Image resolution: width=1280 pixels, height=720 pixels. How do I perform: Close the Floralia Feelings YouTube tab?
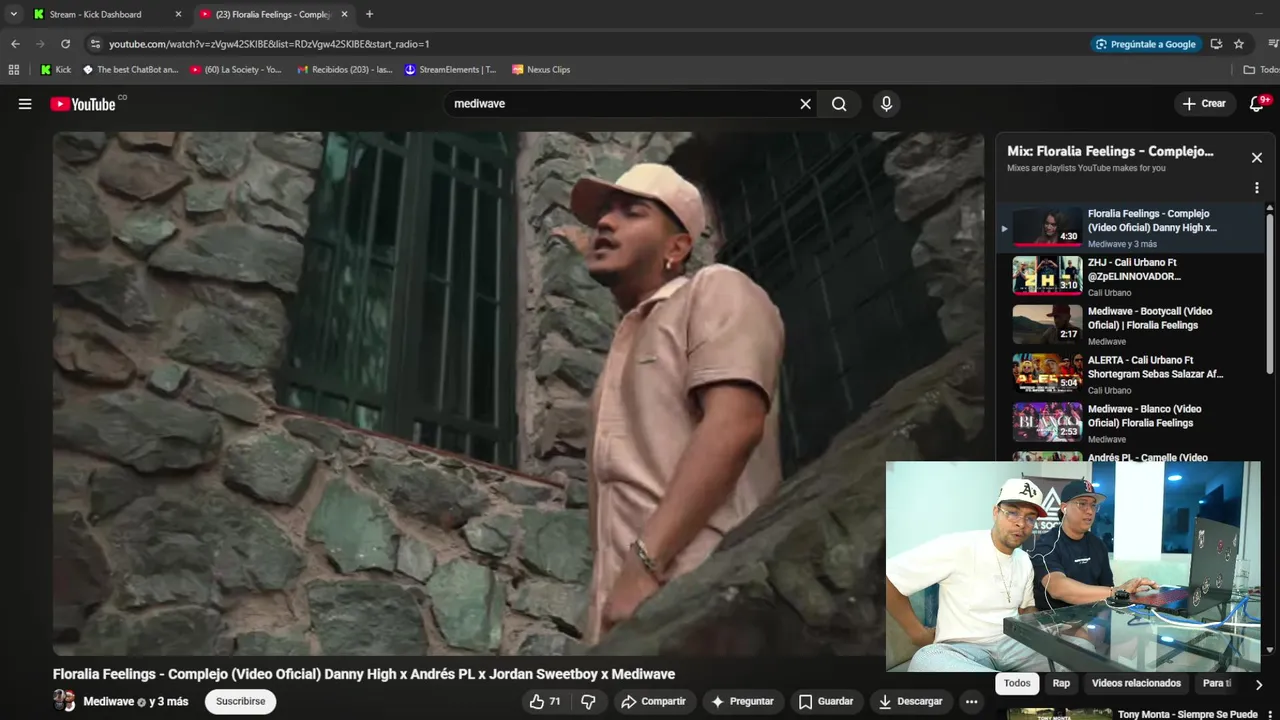click(x=344, y=14)
